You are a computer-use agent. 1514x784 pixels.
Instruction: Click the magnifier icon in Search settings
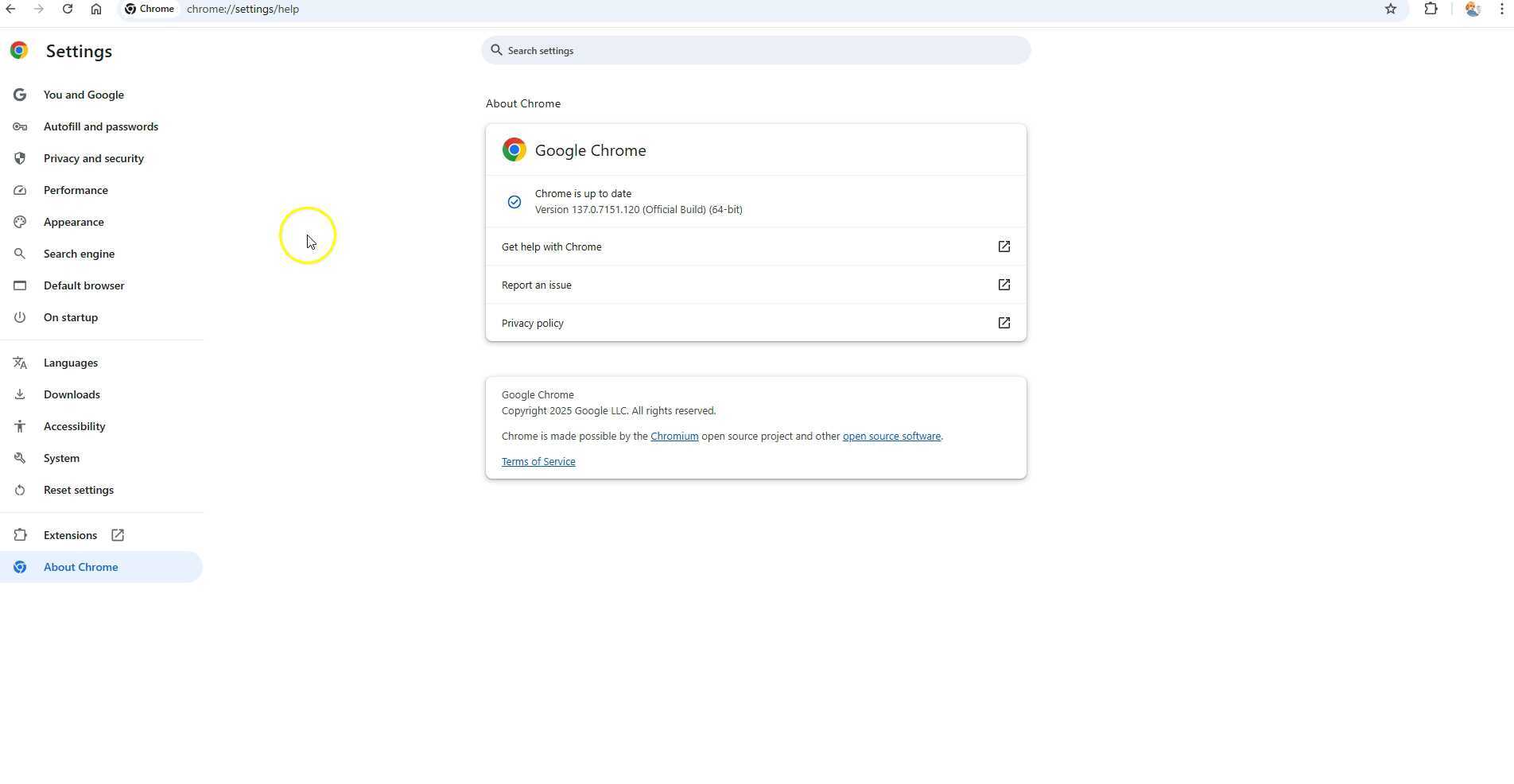[x=496, y=50]
